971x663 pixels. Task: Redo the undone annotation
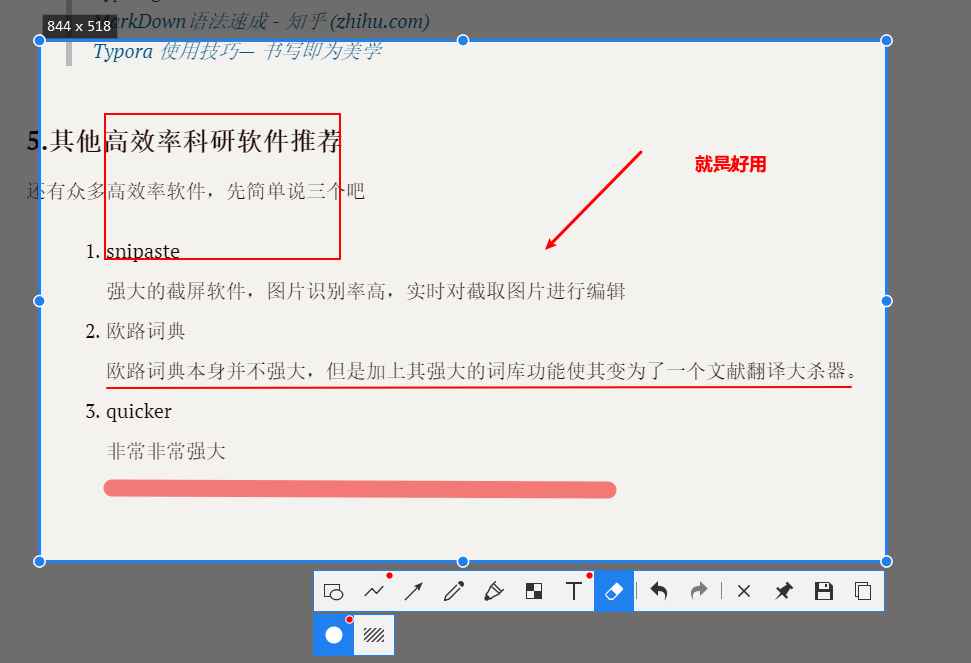coord(699,591)
